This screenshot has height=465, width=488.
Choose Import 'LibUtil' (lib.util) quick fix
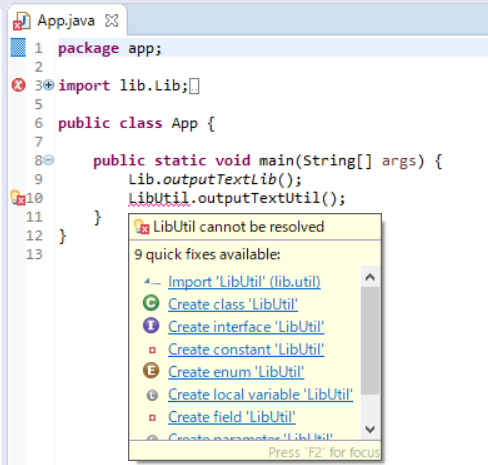click(244, 282)
